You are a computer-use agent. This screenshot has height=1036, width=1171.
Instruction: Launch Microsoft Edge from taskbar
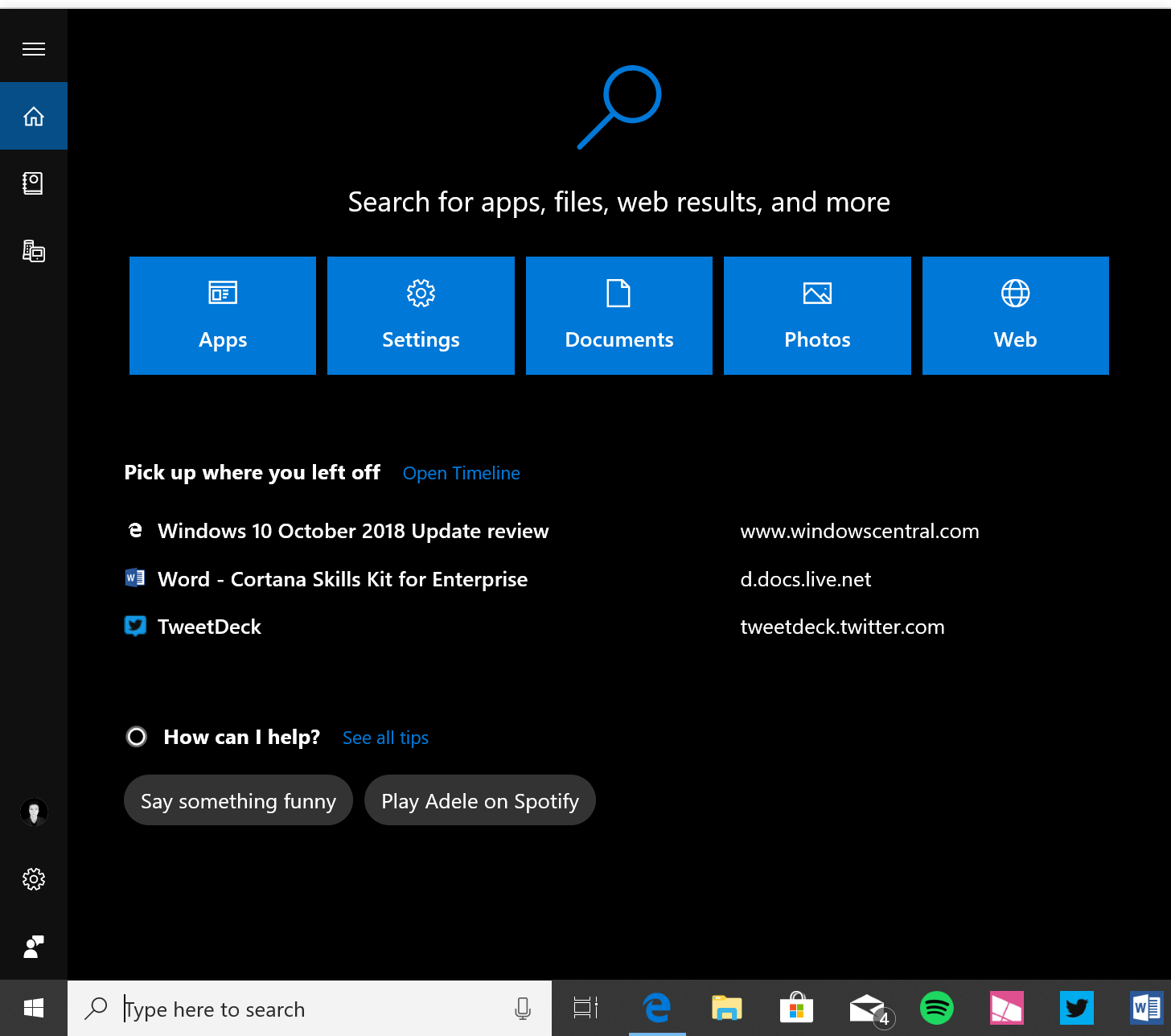(657, 1008)
